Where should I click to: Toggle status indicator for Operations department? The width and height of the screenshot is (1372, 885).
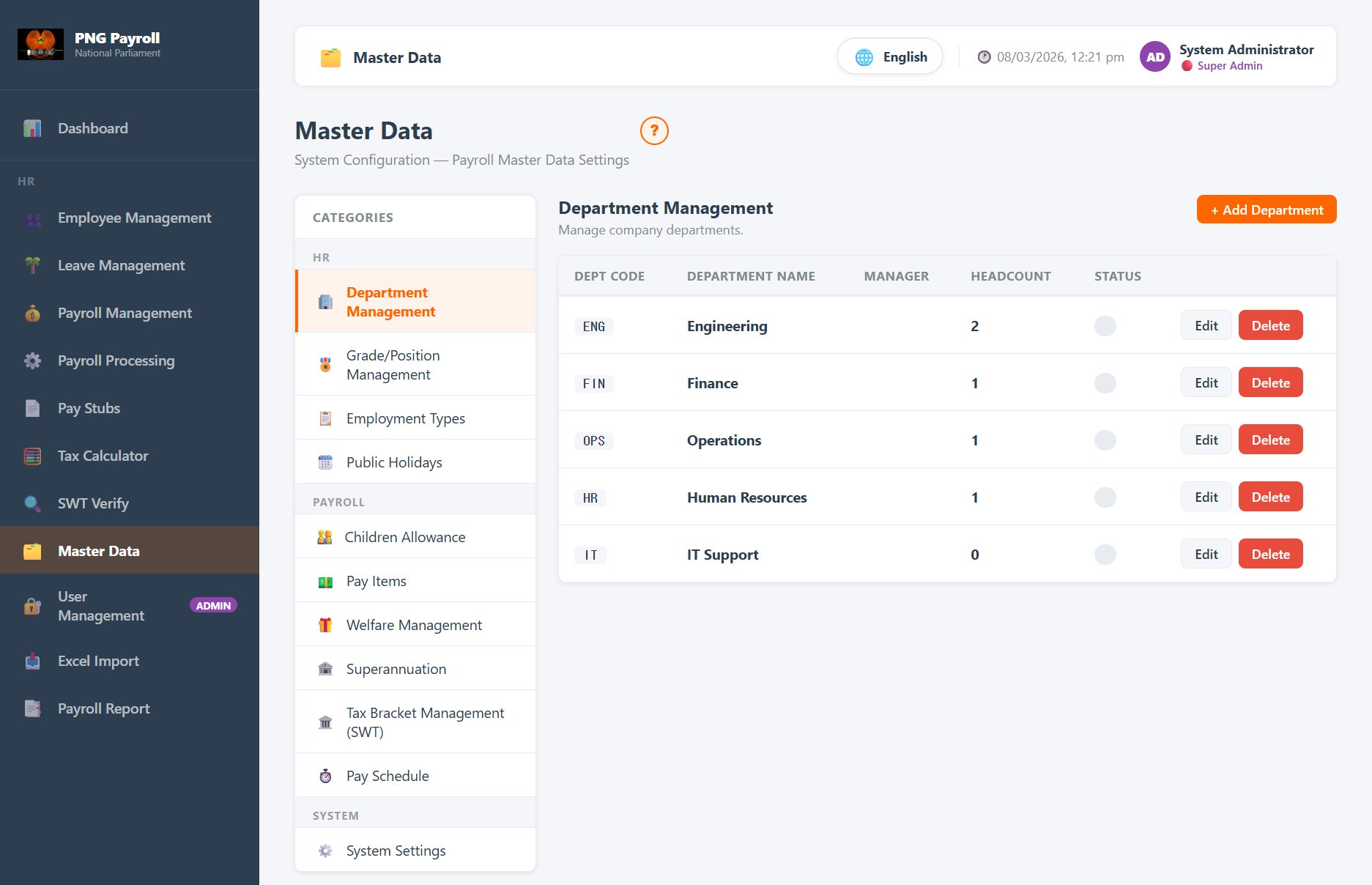pyautogui.click(x=1105, y=440)
